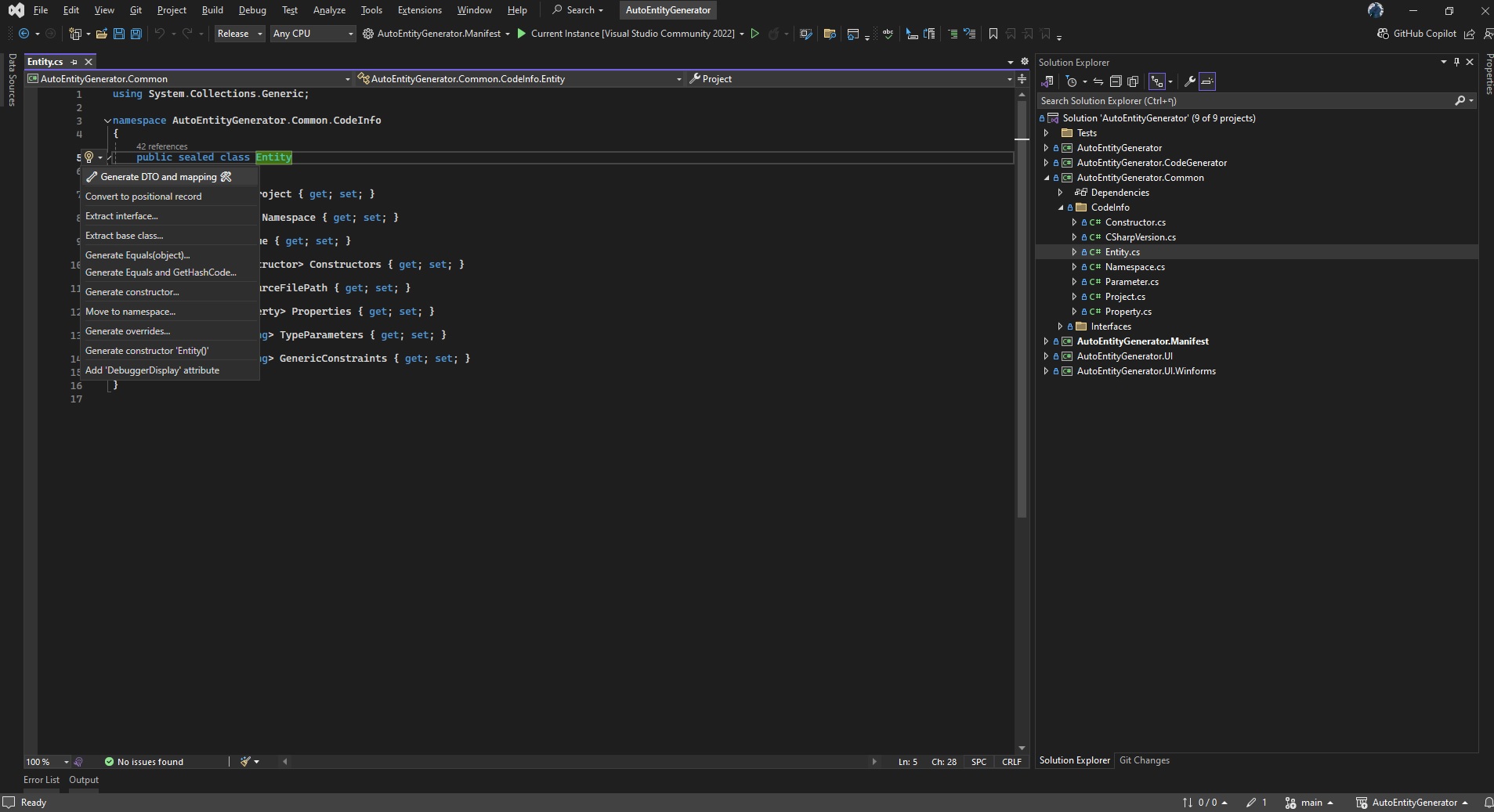Viewport: 1494px width, 812px height.
Task: Click the main branch status bar button
Action: coord(1309,803)
